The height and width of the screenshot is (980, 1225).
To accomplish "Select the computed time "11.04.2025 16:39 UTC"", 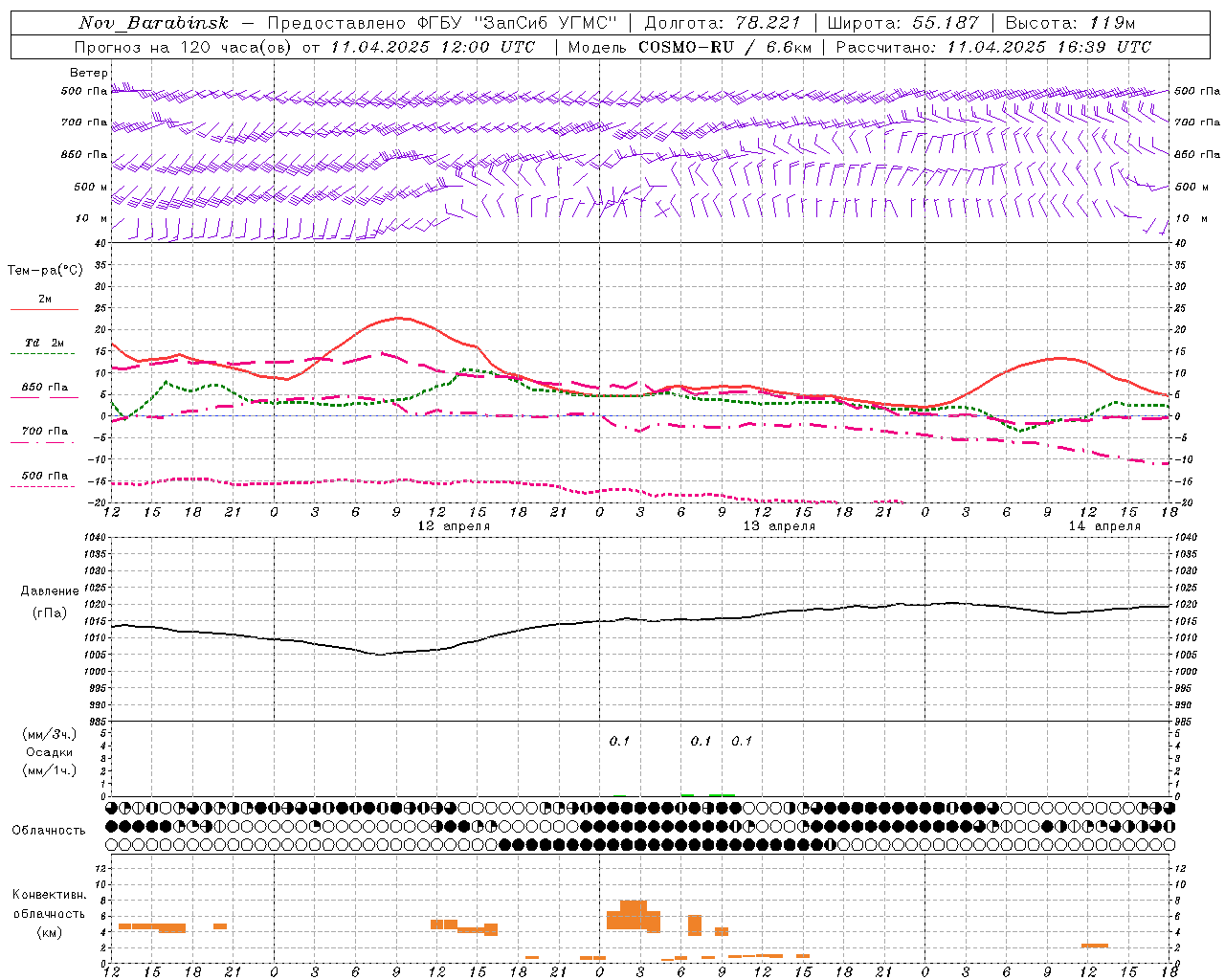I will click(x=1049, y=47).
